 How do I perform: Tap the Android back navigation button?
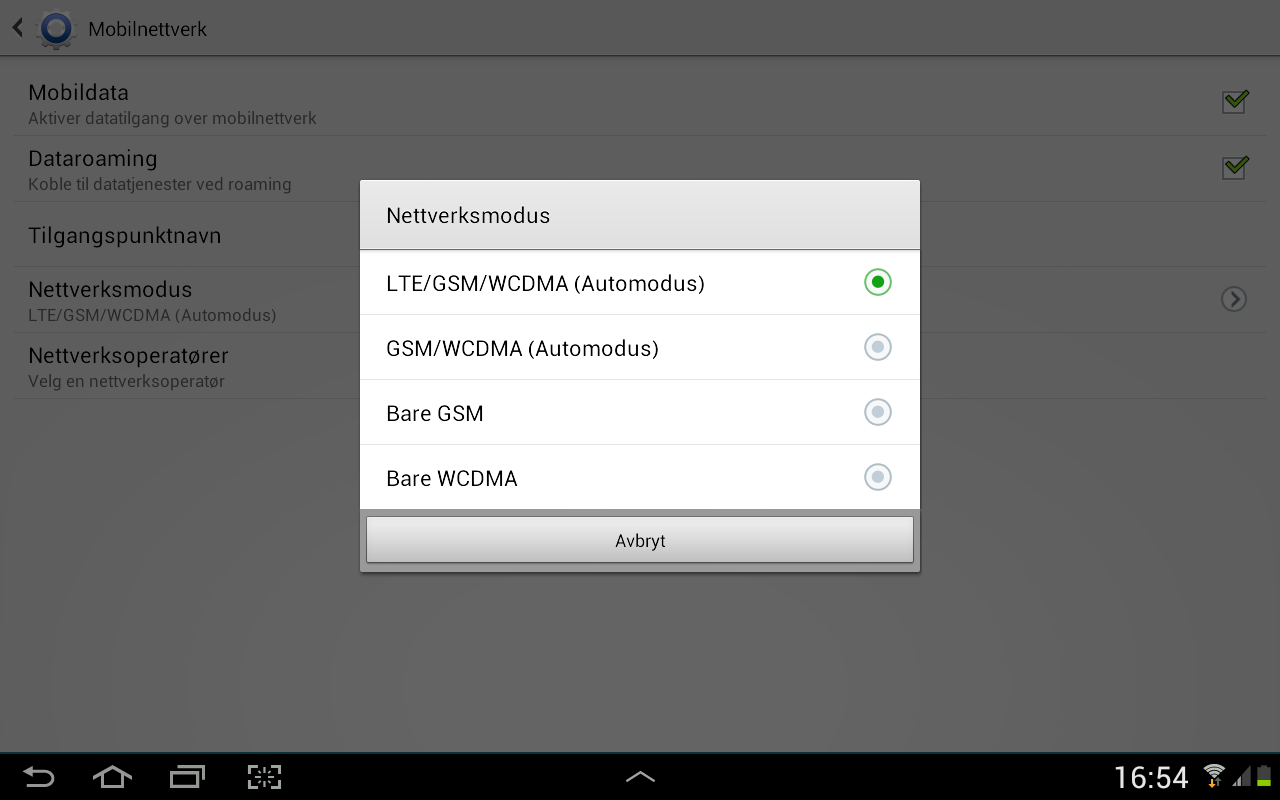tap(38, 777)
